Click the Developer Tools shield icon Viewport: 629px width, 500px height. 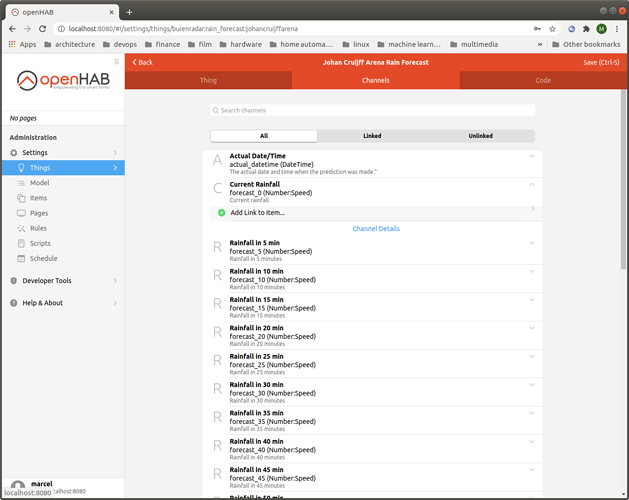tap(14, 280)
